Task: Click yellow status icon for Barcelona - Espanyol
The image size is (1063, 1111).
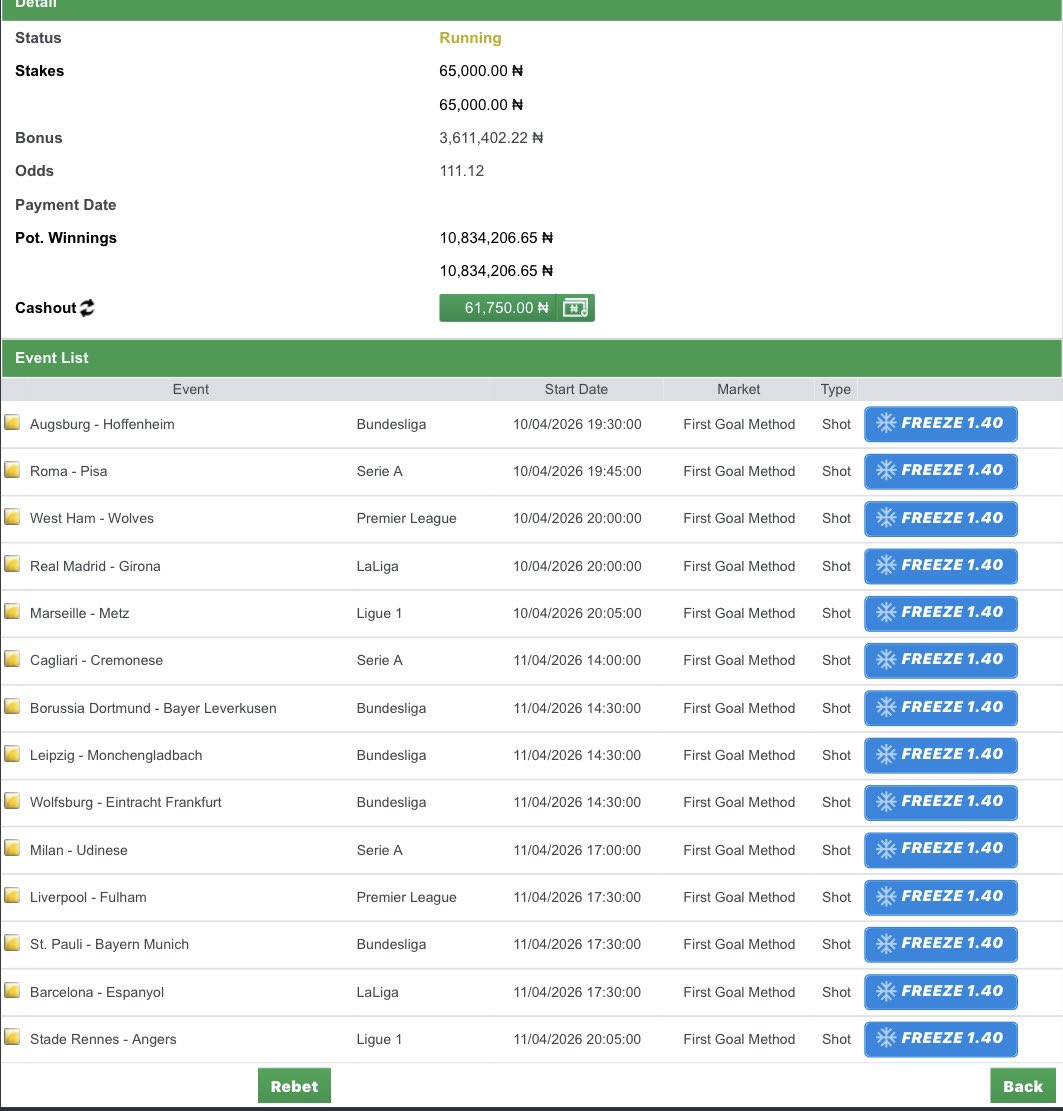Action: (x=12, y=991)
